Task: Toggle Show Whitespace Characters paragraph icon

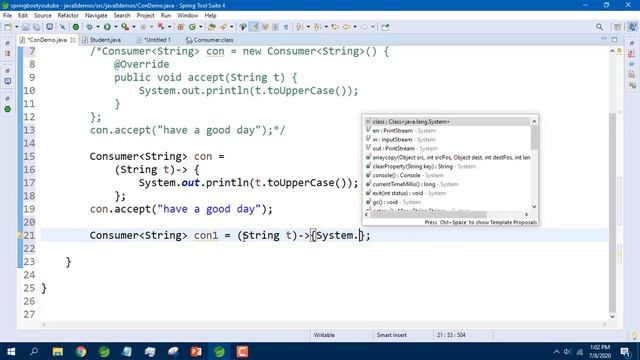Action: [x=286, y=27]
